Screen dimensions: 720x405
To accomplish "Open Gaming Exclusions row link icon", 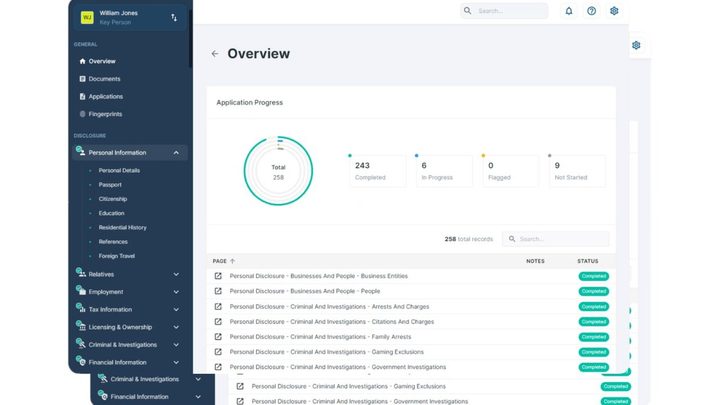I will (x=218, y=352).
